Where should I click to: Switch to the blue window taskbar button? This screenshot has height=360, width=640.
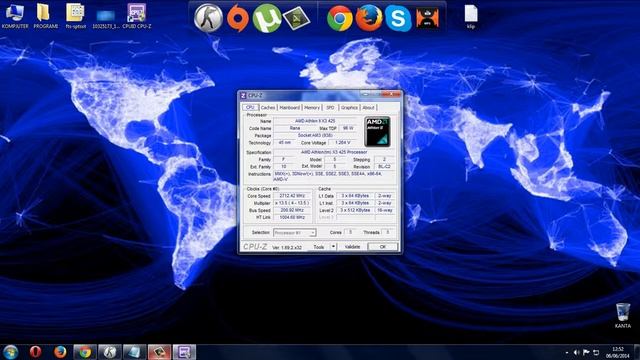pyautogui.click(x=135, y=351)
